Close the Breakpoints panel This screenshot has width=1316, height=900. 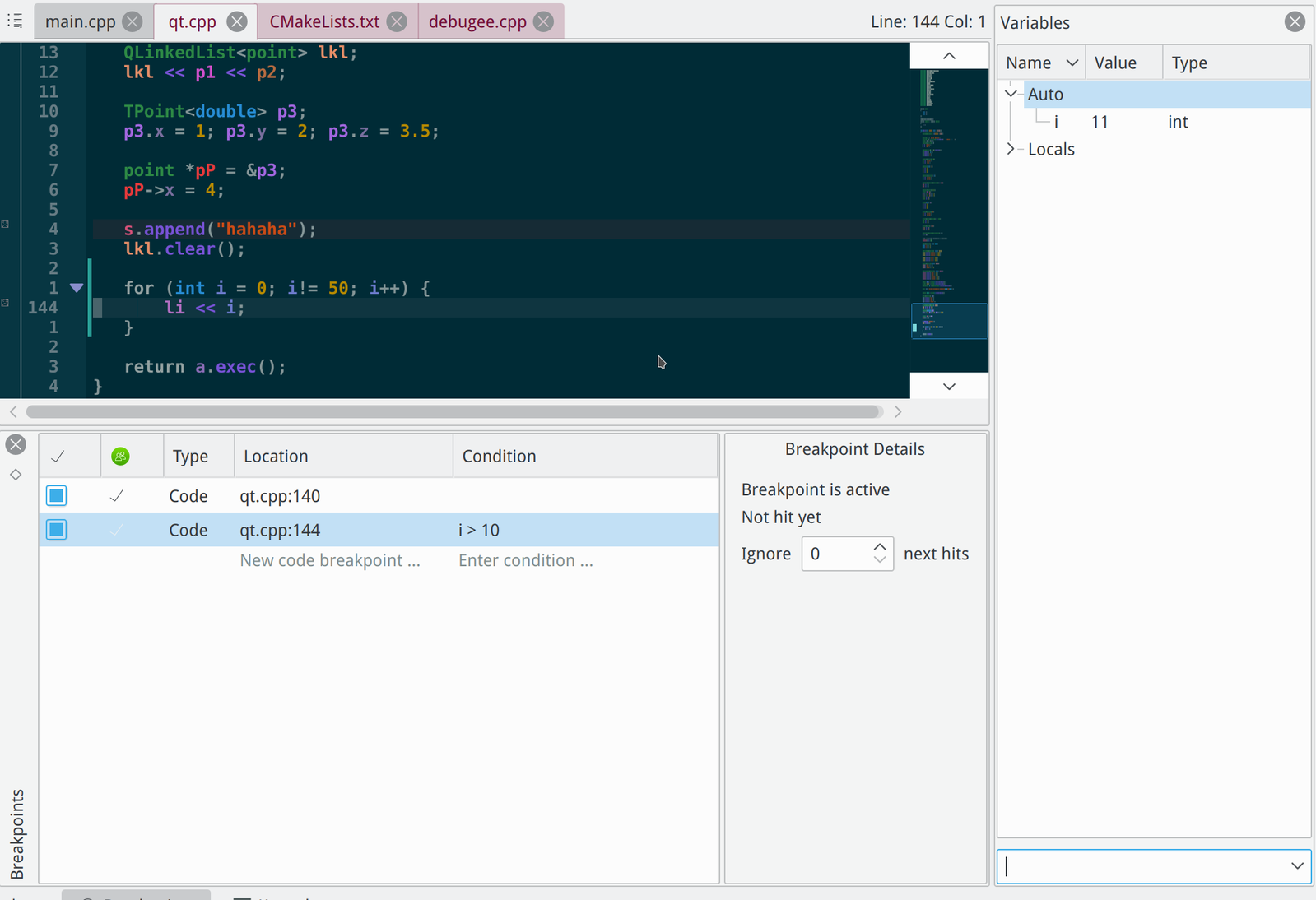pyautogui.click(x=16, y=445)
